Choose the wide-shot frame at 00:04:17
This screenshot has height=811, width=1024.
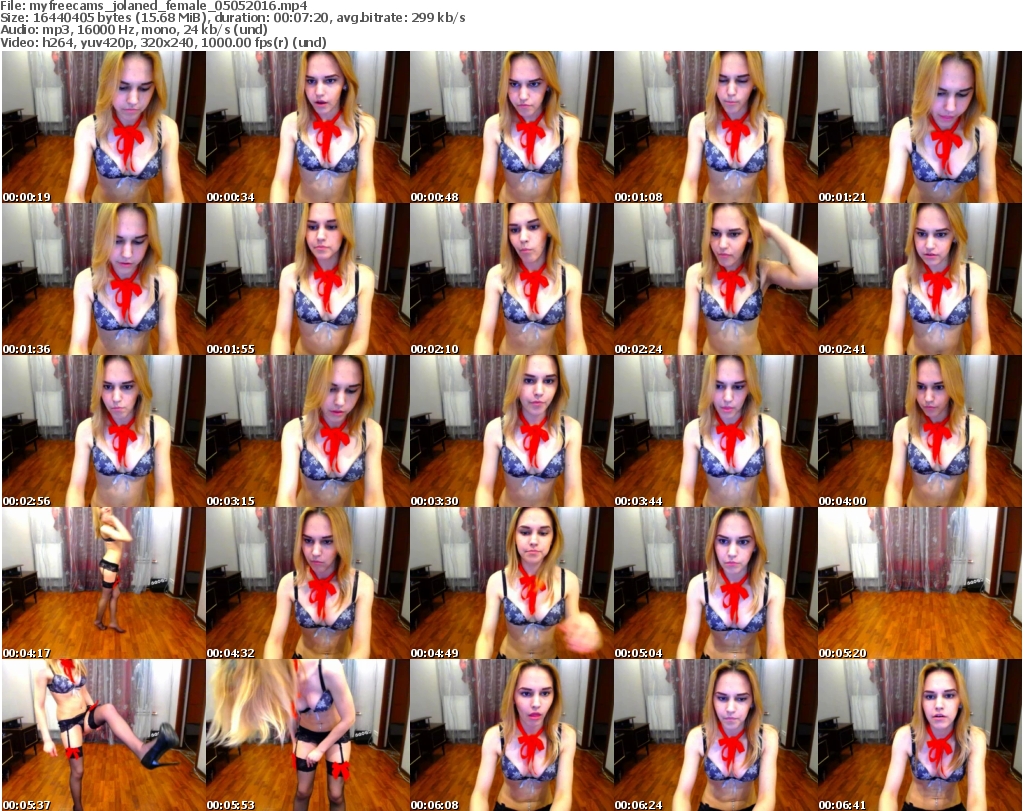(x=104, y=583)
